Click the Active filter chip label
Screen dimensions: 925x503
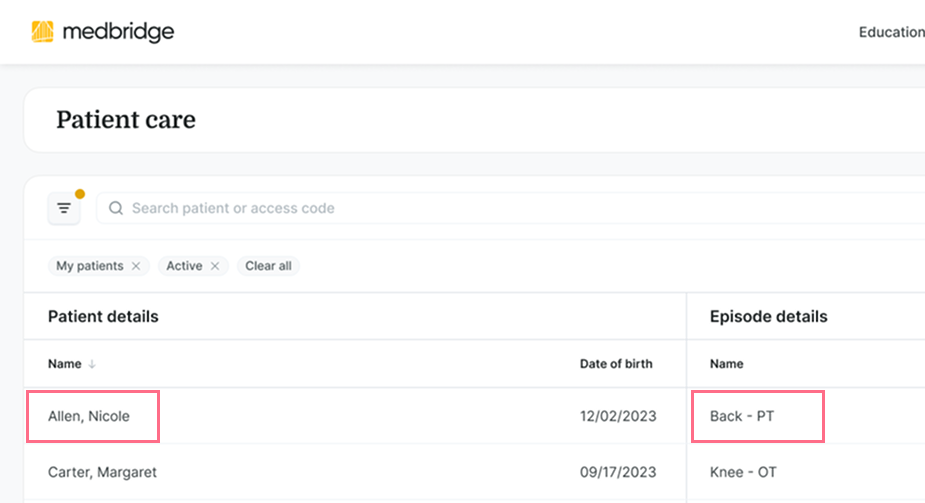[184, 266]
